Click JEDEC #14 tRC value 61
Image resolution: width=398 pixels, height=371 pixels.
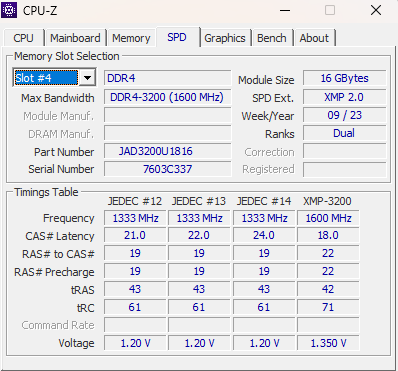264,307
